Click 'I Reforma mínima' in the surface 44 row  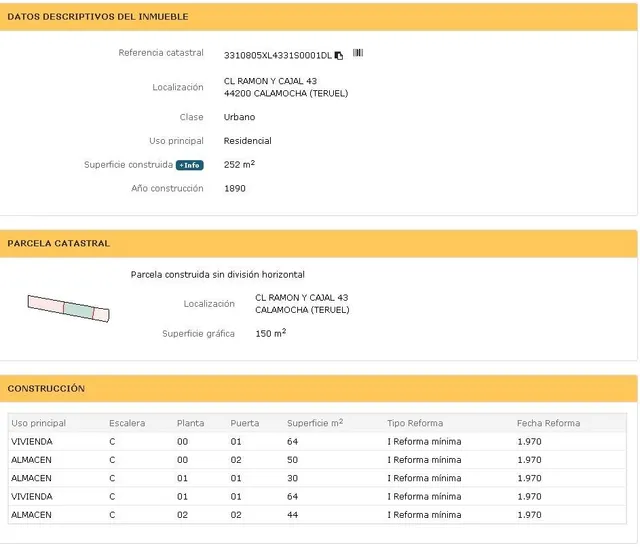coord(424,515)
